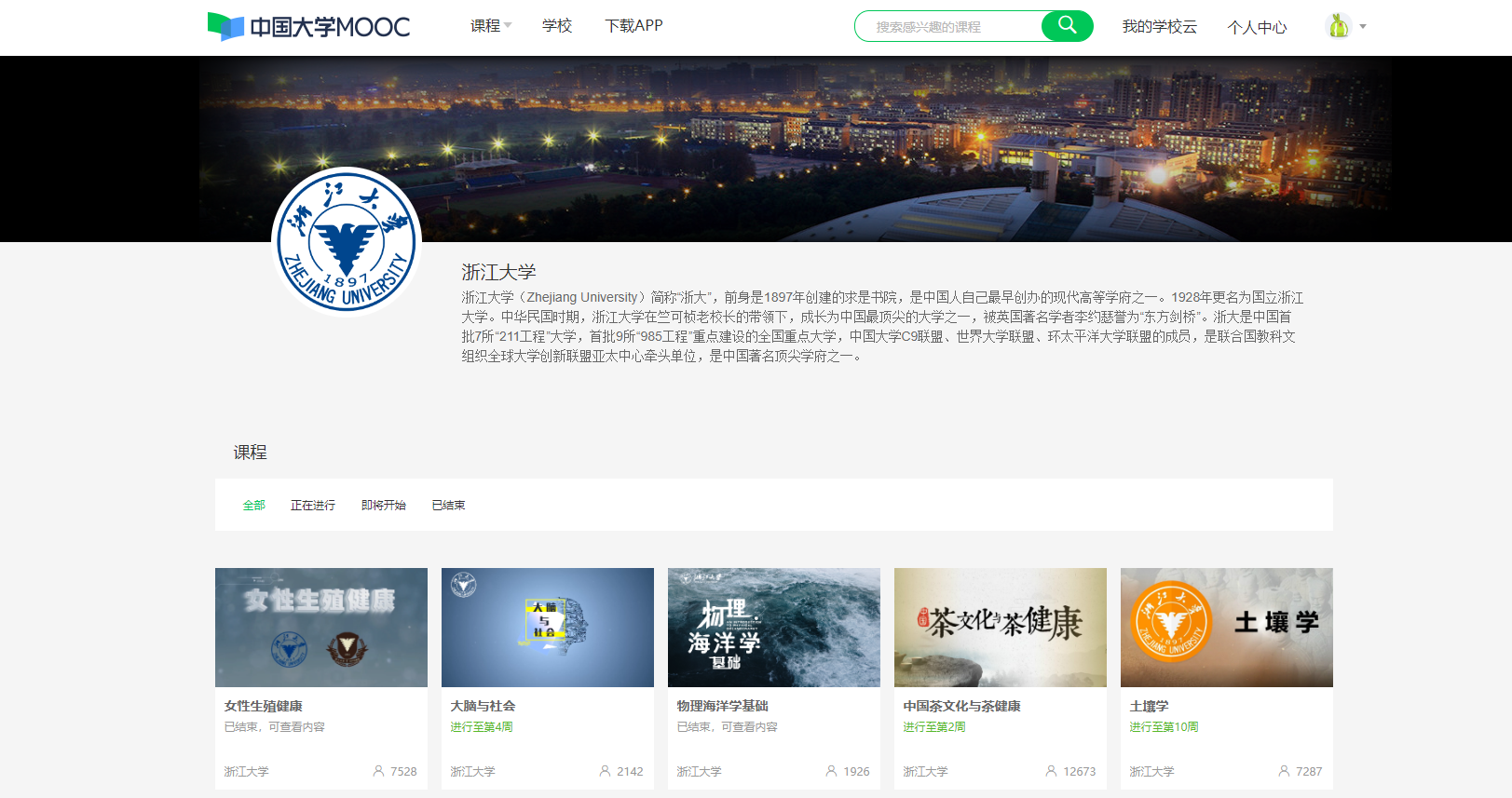Expand the dropdown arrow beside the avatar
This screenshot has height=798, width=1512.
[1363, 27]
